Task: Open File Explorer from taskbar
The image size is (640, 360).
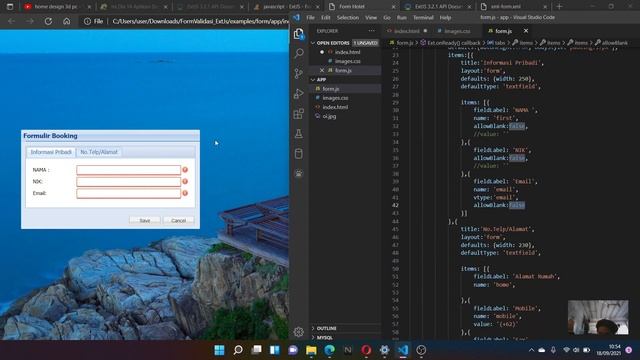Action: [x=311, y=350]
